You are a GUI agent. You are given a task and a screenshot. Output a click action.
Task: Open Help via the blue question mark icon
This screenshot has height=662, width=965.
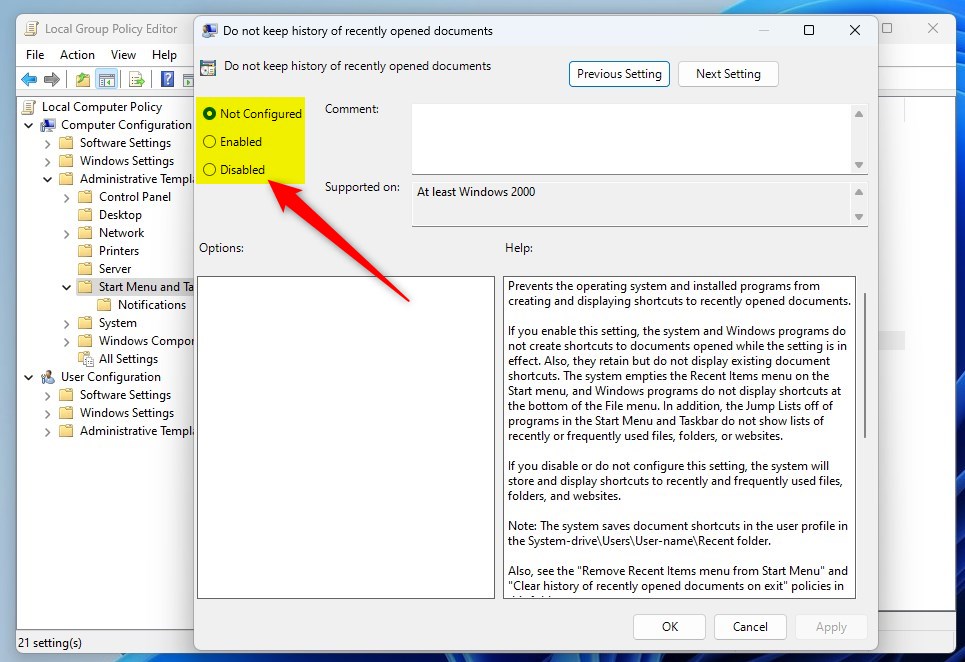point(167,79)
